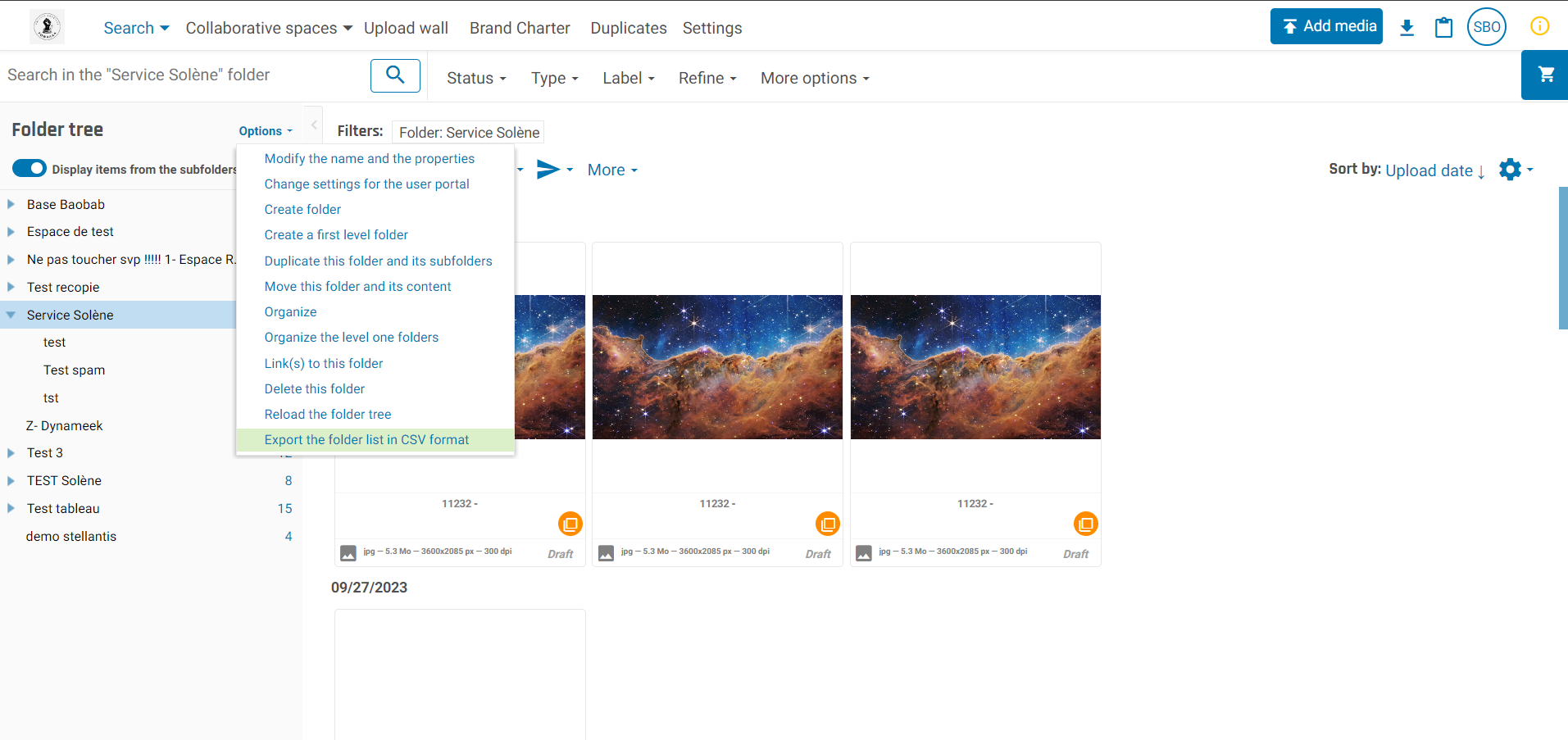Click image type icon on right card
This screenshot has height=740, width=1568.
(x=863, y=553)
